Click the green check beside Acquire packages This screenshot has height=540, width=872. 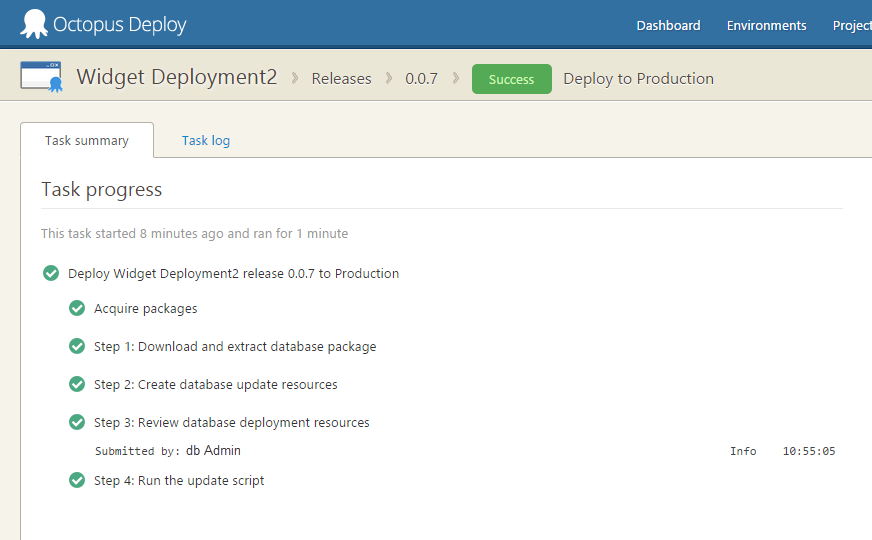[77, 308]
